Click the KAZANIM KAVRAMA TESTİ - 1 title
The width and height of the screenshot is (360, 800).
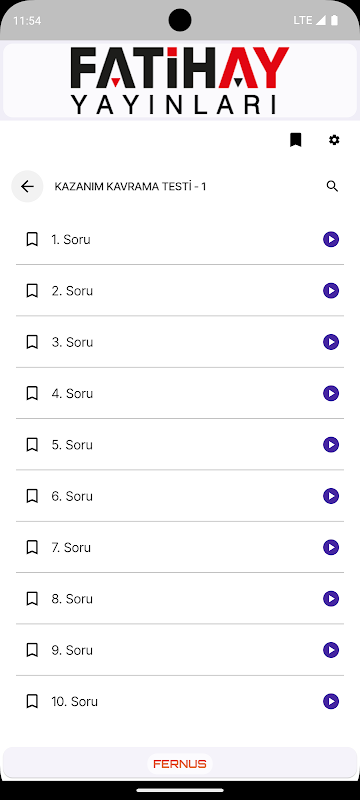point(131,186)
